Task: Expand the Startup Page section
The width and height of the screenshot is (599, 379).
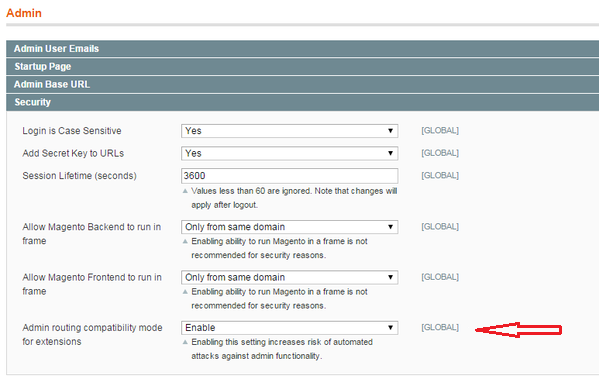Action: (x=303, y=66)
